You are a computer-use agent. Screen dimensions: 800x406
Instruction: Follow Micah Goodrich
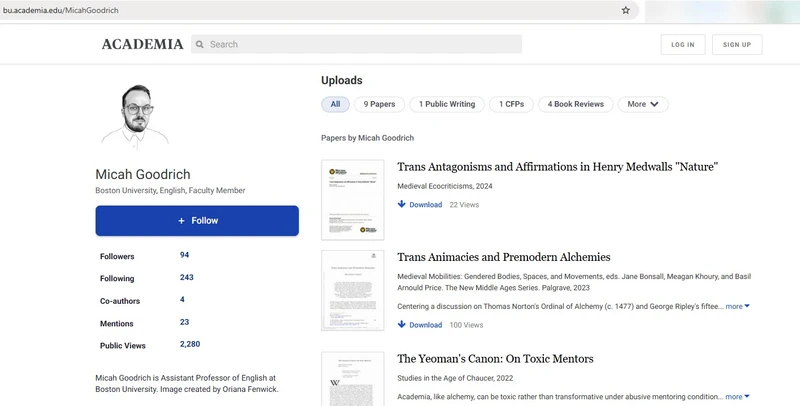[197, 220]
